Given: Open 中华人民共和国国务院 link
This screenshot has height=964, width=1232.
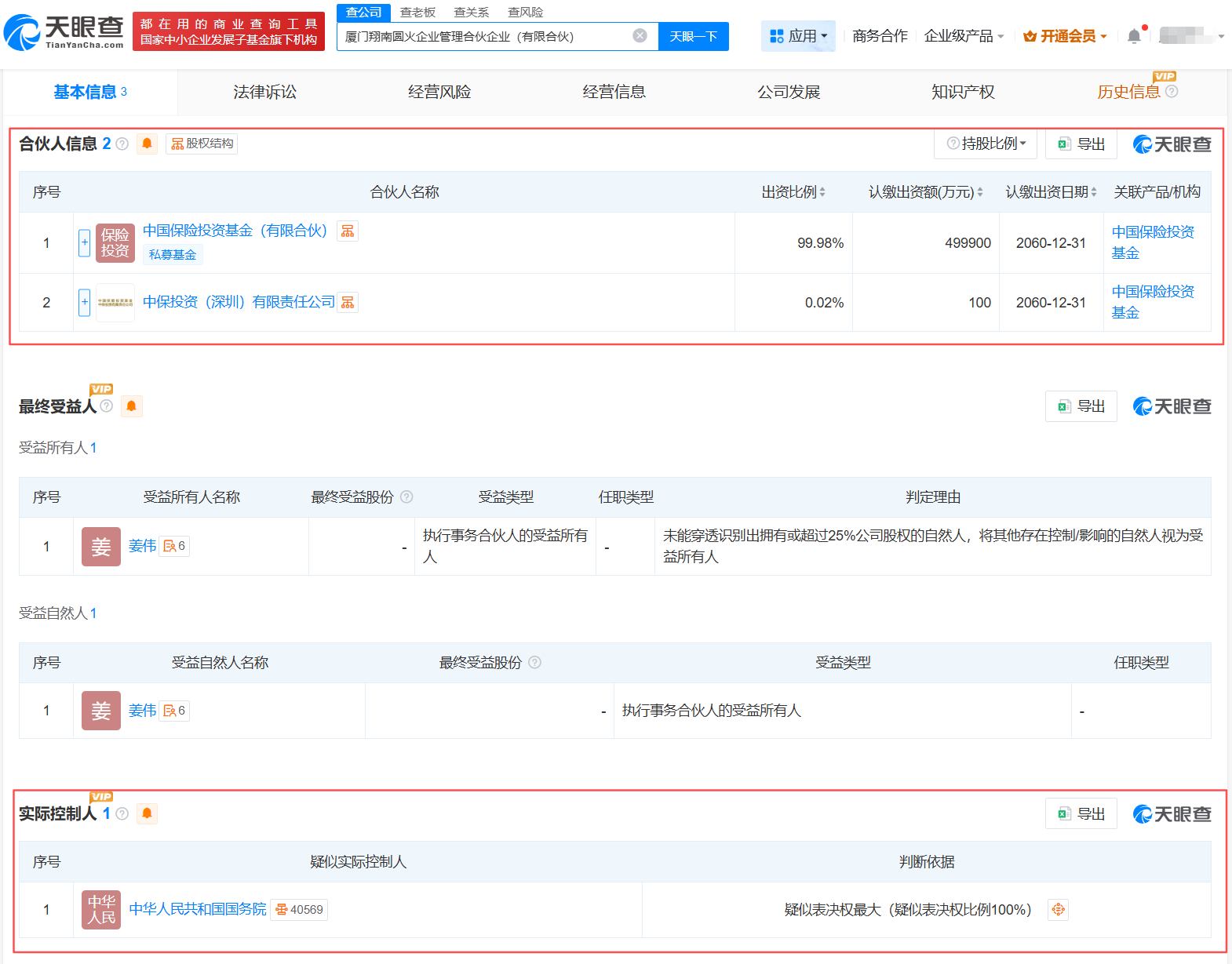Looking at the screenshot, I should click(x=198, y=909).
